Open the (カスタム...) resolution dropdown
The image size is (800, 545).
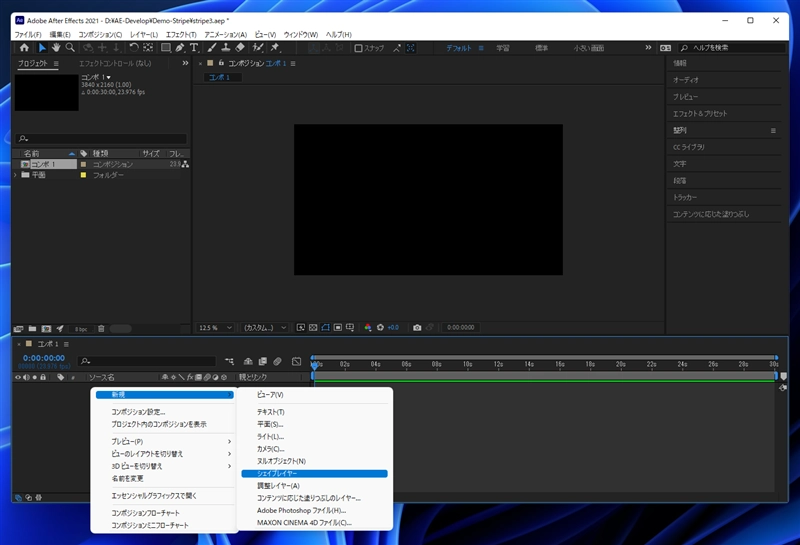pyautogui.click(x=265, y=327)
